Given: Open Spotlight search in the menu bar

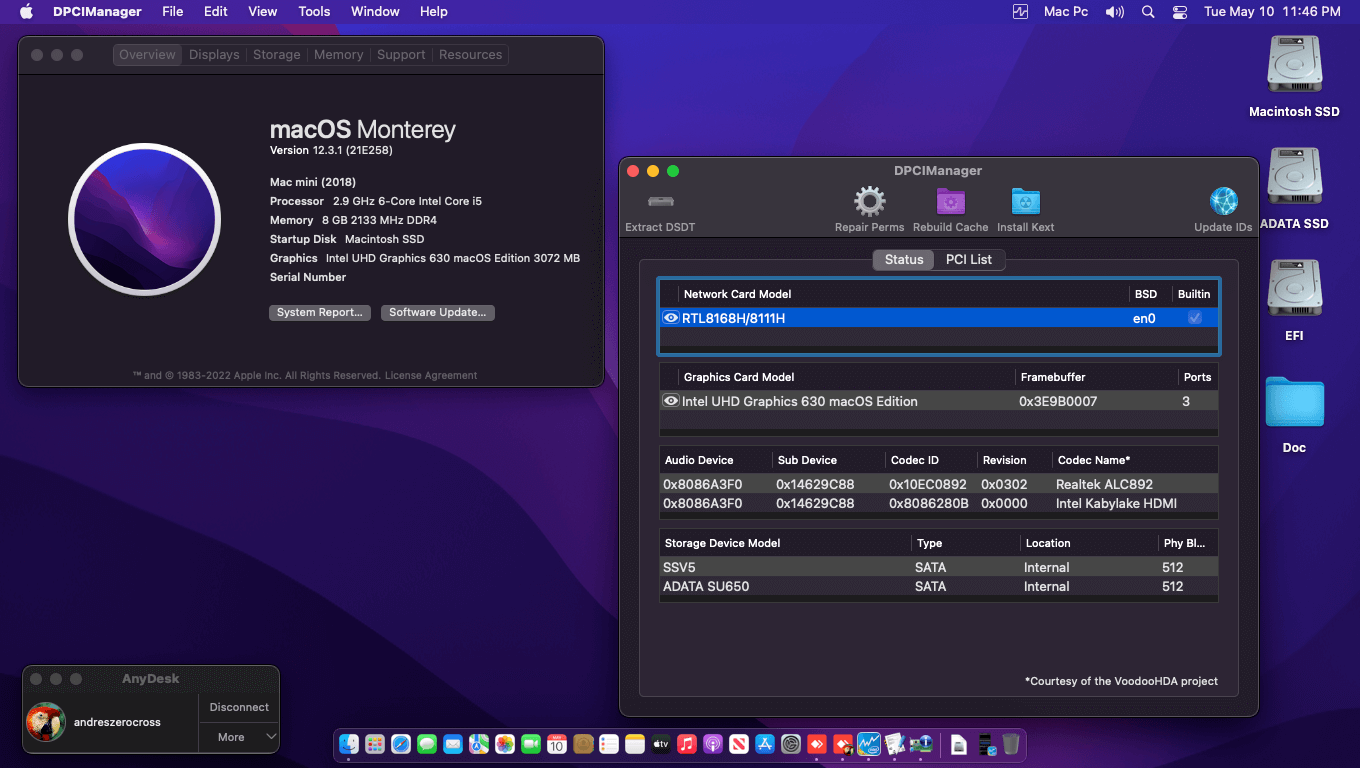Looking at the screenshot, I should pyautogui.click(x=1147, y=11).
